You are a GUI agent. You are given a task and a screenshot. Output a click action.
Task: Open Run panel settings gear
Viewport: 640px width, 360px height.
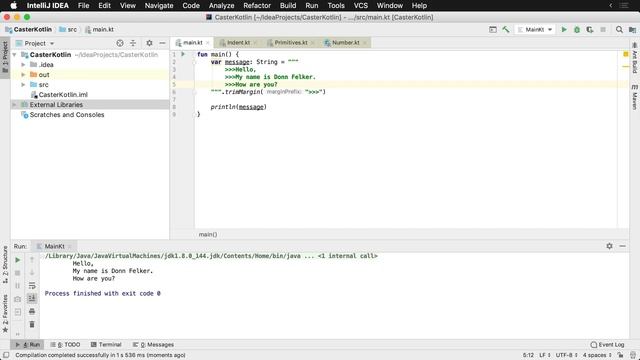click(609, 246)
